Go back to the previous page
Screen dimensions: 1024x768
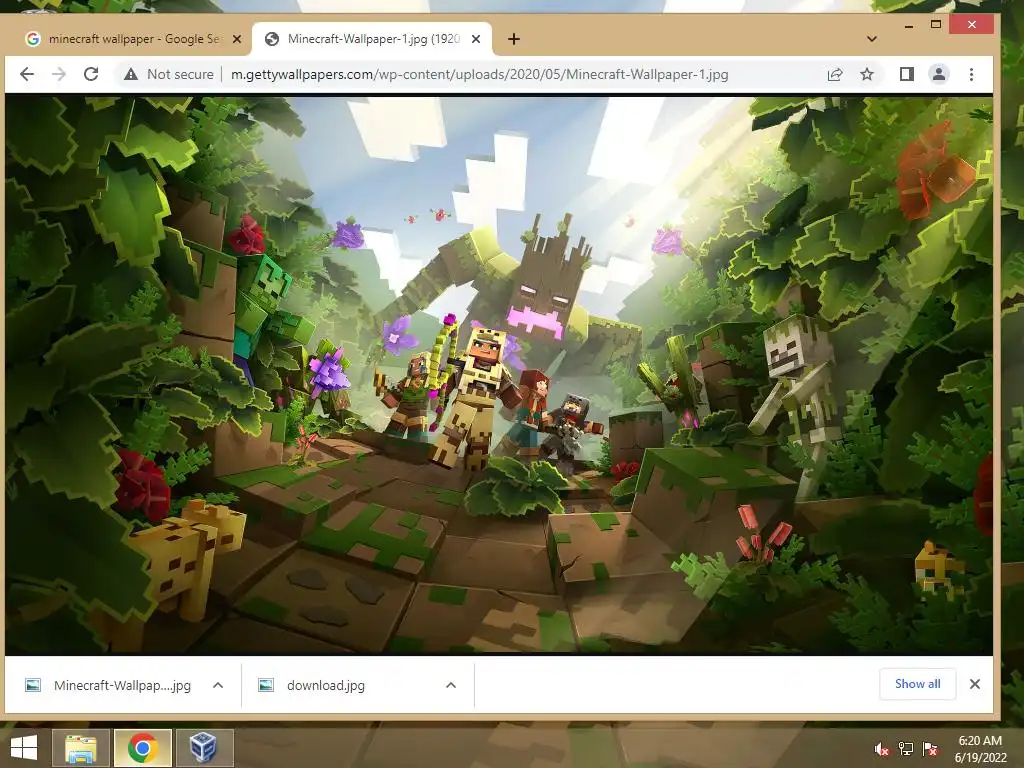[x=27, y=74]
